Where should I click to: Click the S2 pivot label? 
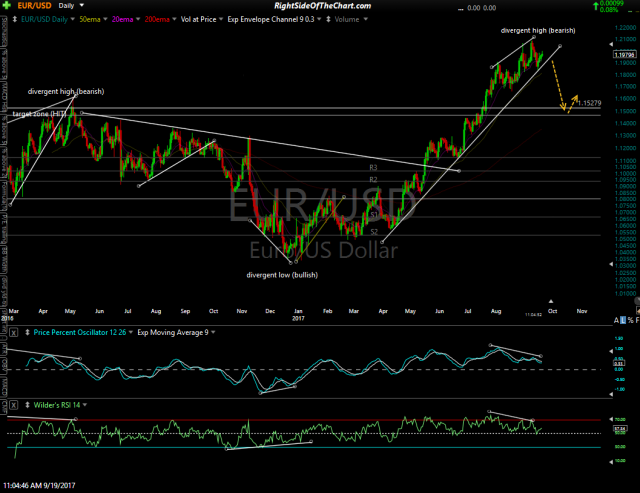[374, 232]
